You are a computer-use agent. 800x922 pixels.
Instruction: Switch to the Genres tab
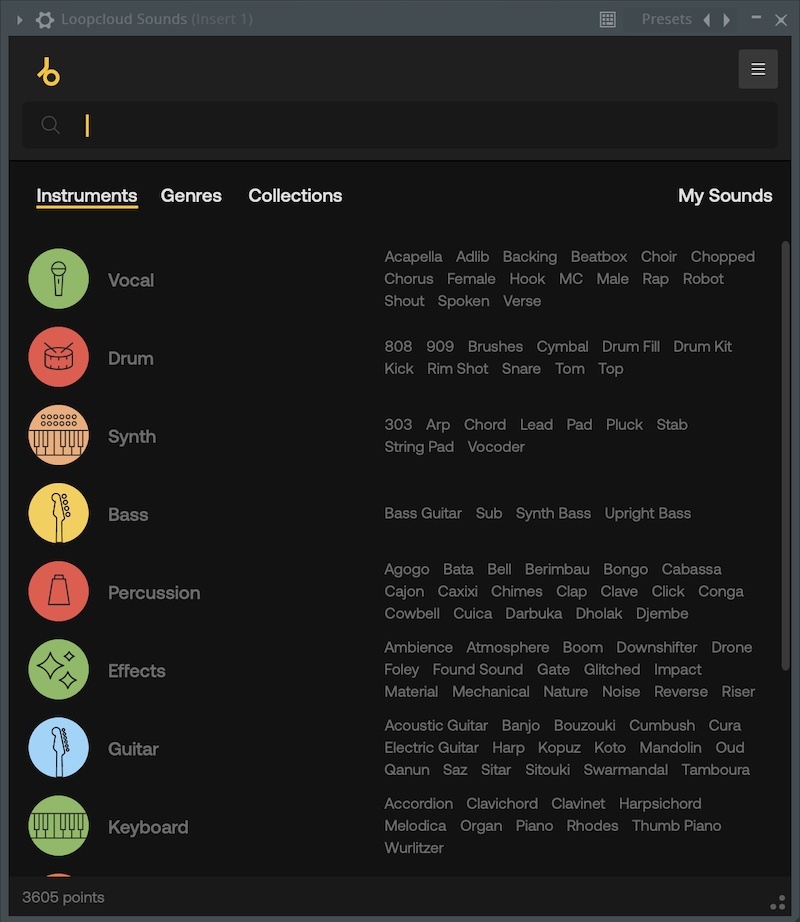click(191, 196)
